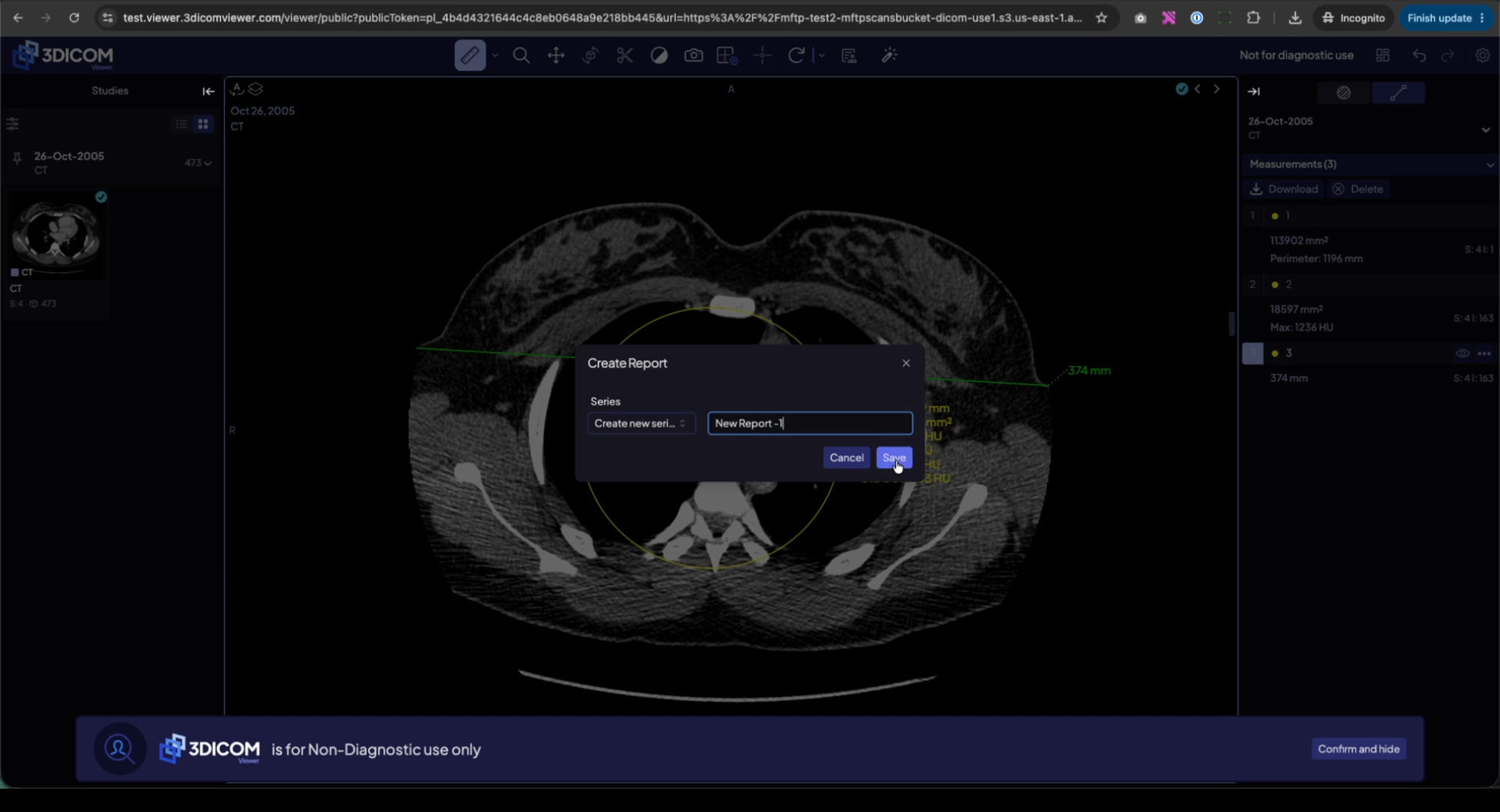
Task: Click measurement 1 color dot
Action: (x=1275, y=216)
